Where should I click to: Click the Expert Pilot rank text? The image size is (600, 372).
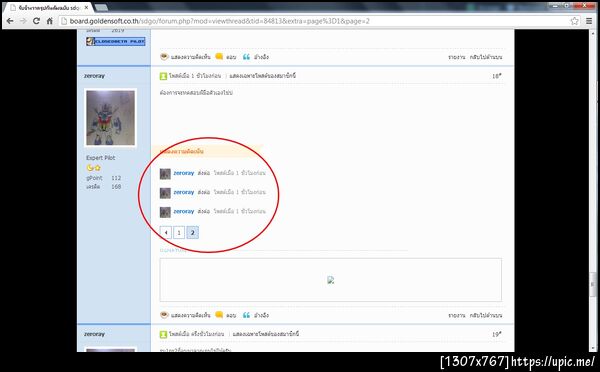(100, 158)
